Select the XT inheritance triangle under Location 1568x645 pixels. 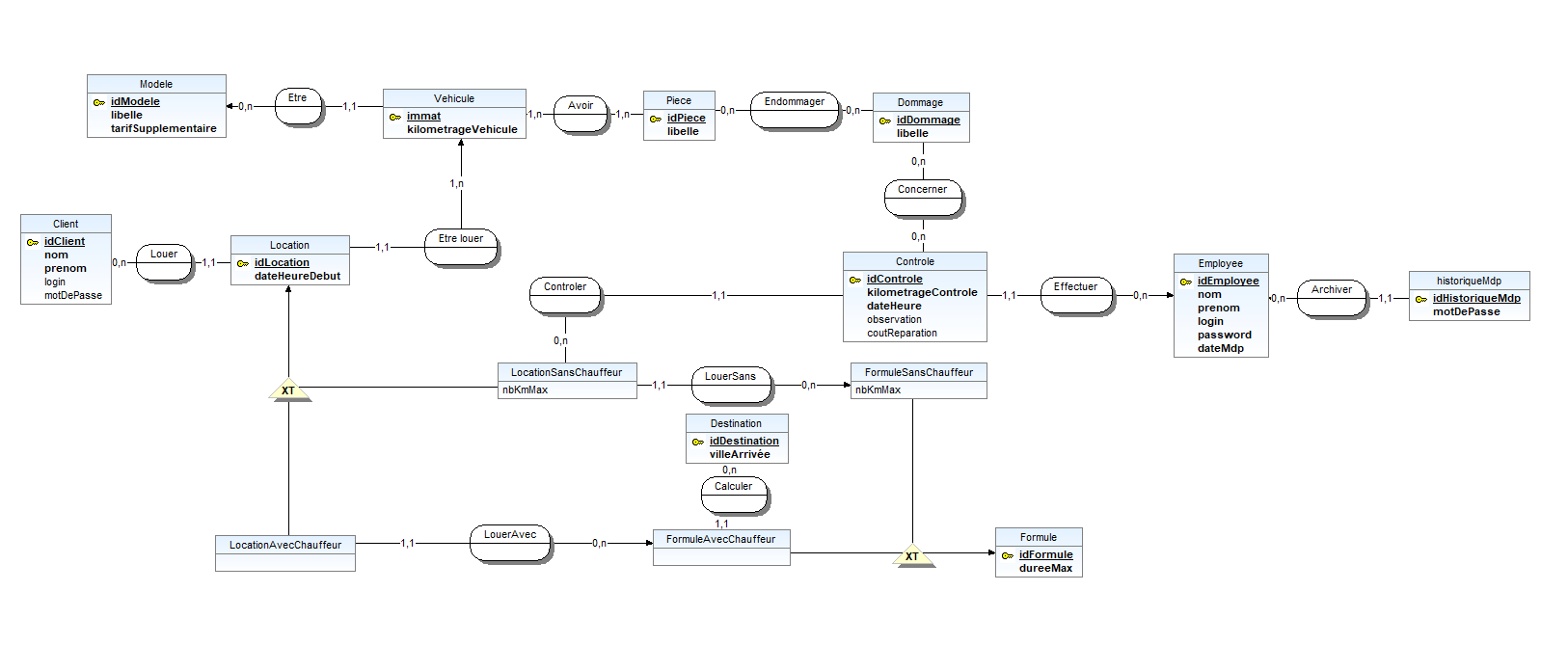(288, 389)
